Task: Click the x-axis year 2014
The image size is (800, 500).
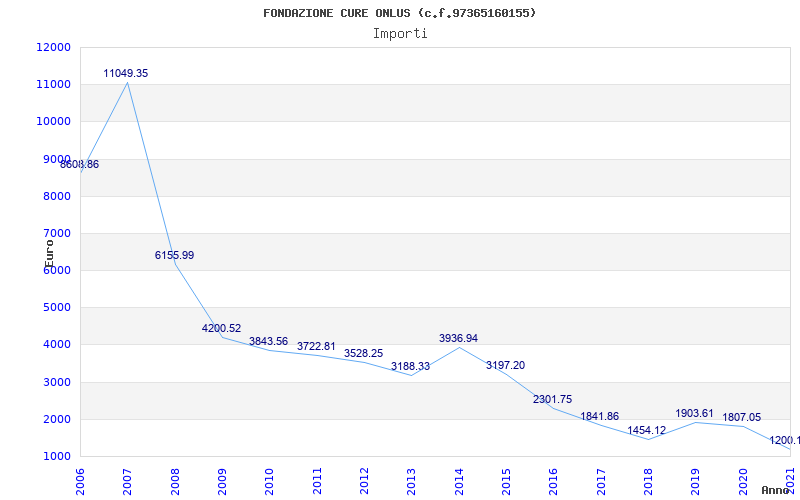Action: tap(459, 481)
